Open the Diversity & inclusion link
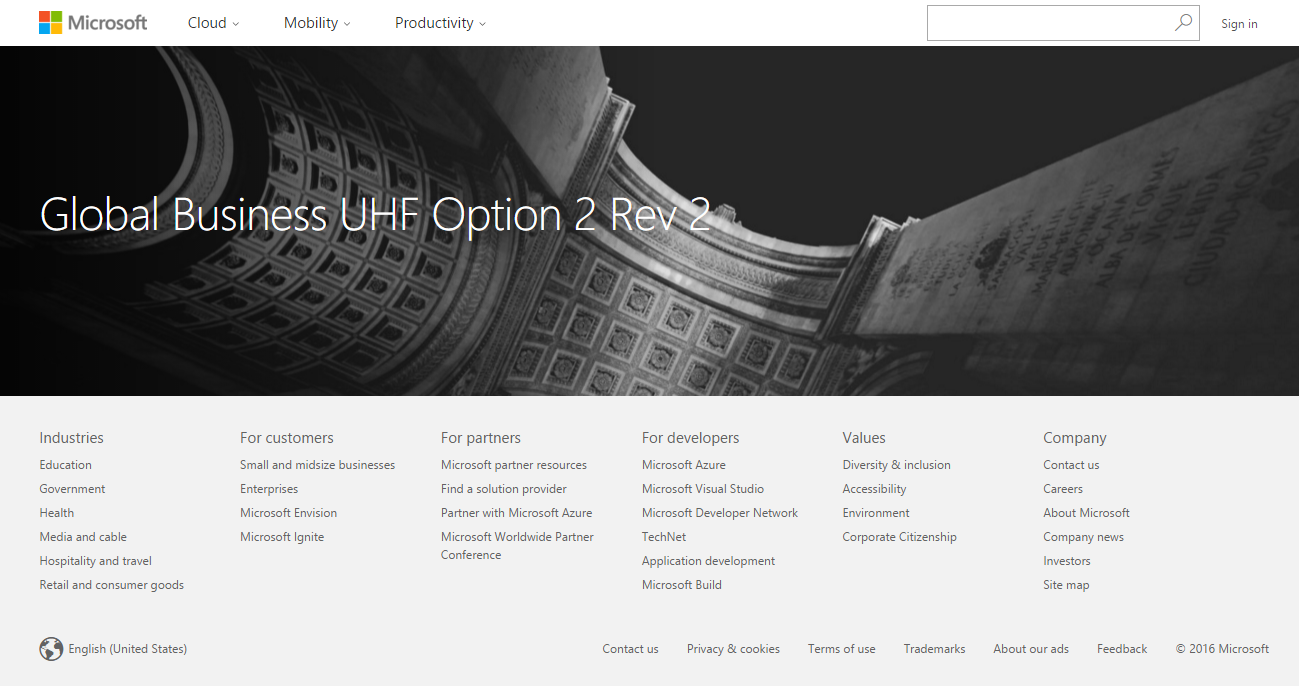Screen dimensions: 1299x691 click(x=897, y=465)
